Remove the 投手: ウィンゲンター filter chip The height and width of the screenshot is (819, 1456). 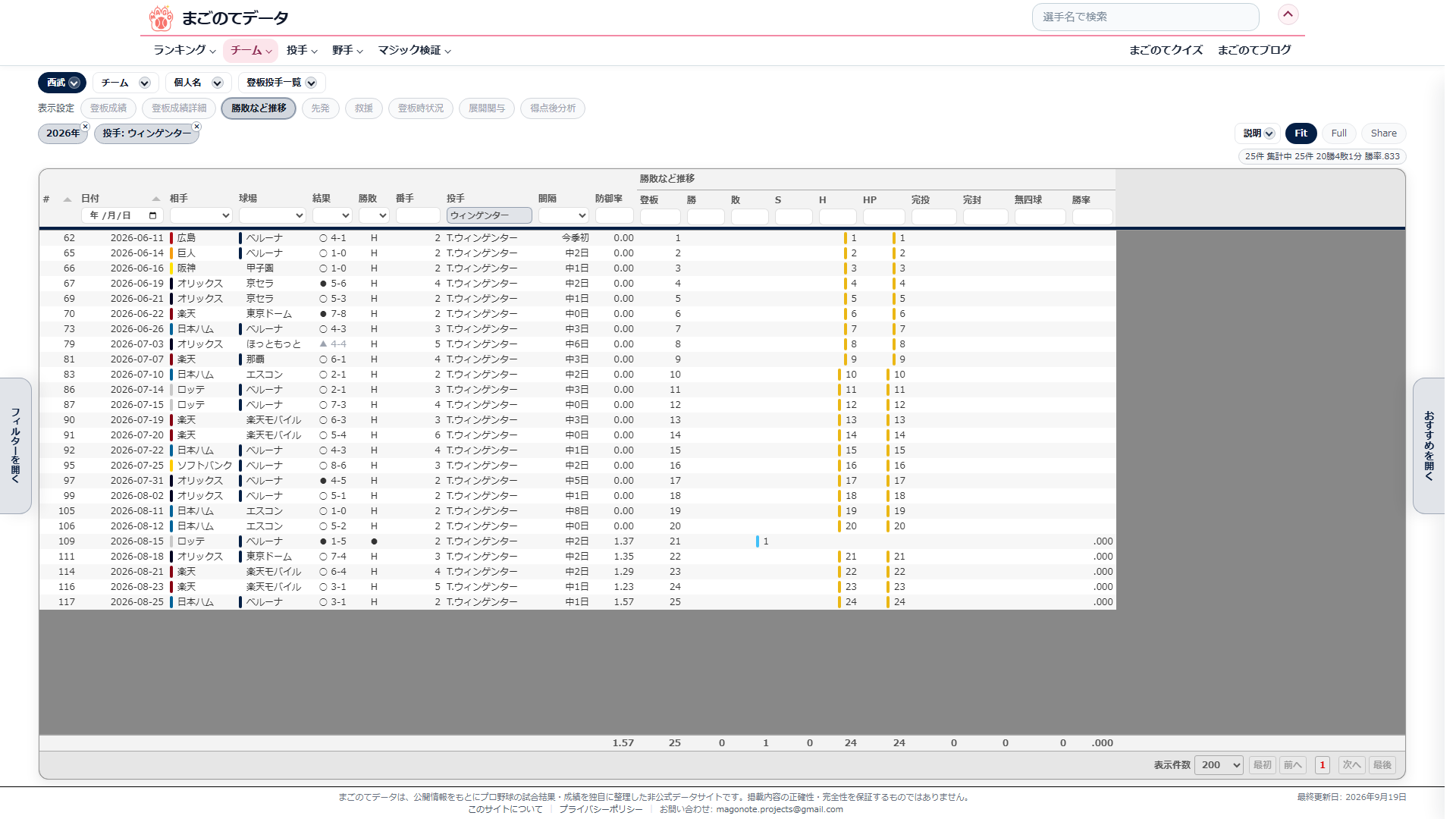(x=196, y=127)
